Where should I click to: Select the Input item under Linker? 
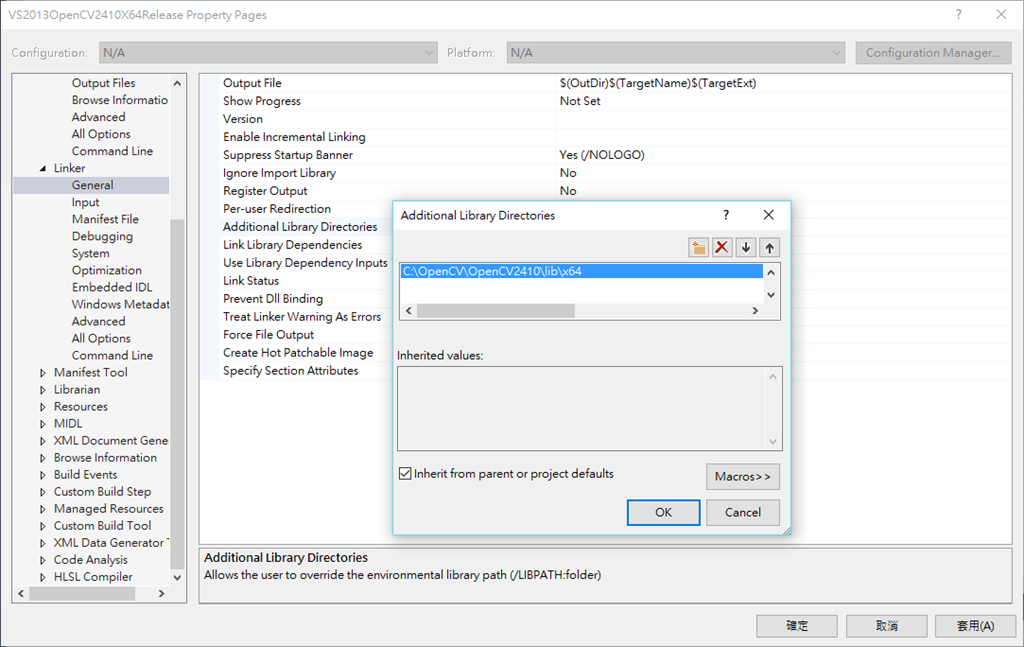click(x=86, y=202)
